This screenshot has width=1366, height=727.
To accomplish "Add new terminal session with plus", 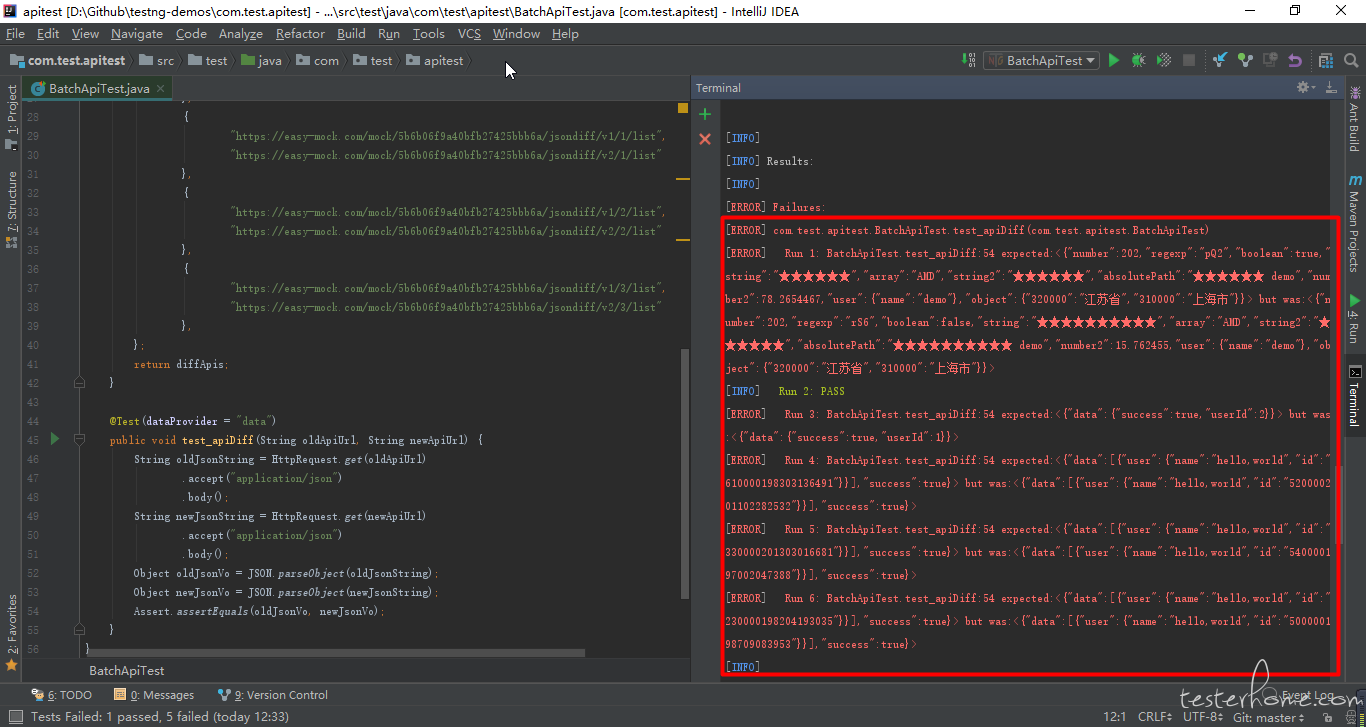I will click(705, 115).
